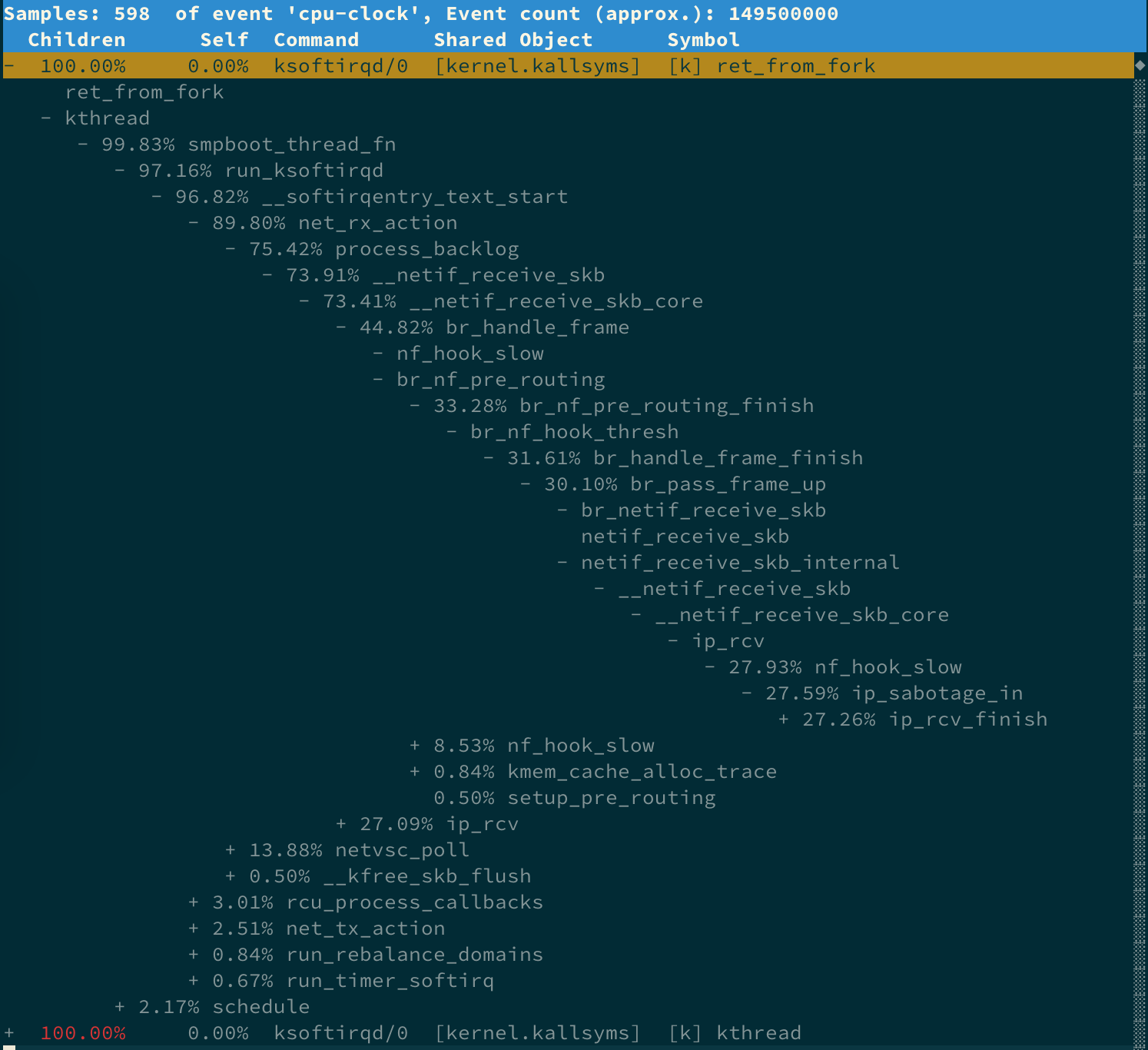Expand the 2.17% schedule branch
1148x1050 pixels.
[x=119, y=1007]
